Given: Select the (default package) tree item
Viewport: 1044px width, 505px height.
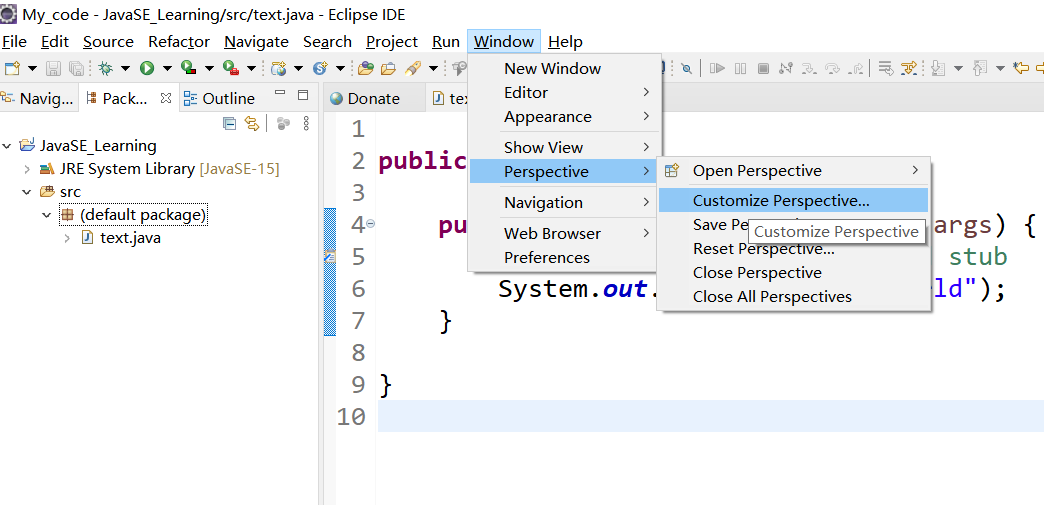Looking at the screenshot, I should coord(133,215).
